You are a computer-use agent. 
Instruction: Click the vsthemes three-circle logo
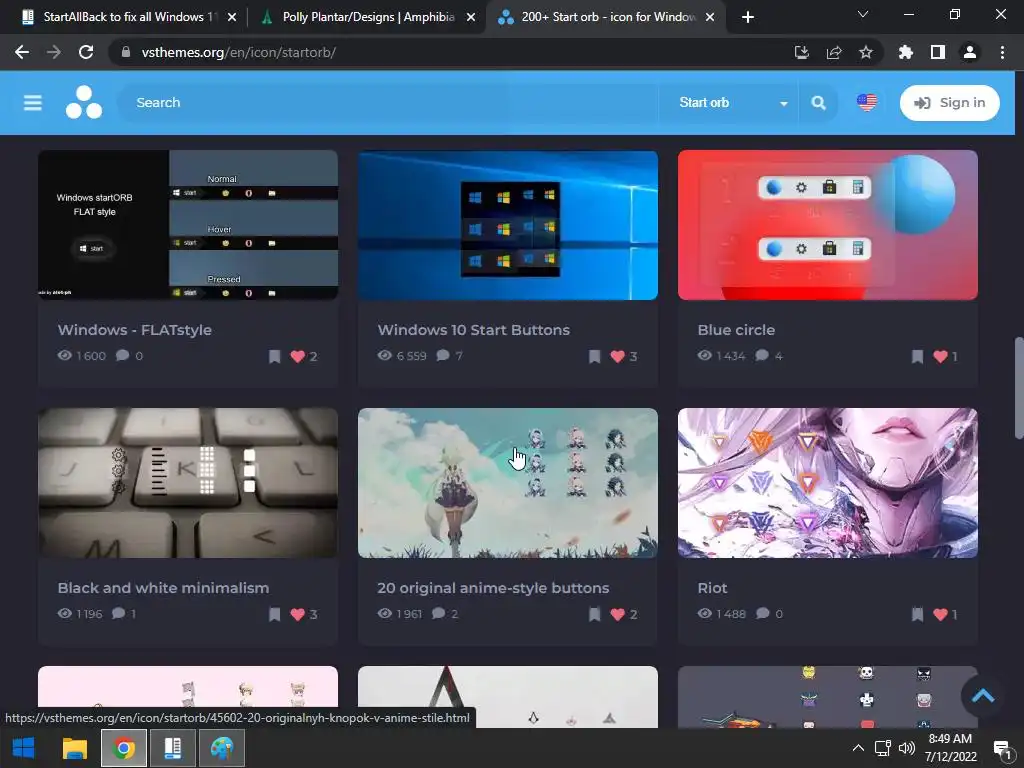click(84, 103)
